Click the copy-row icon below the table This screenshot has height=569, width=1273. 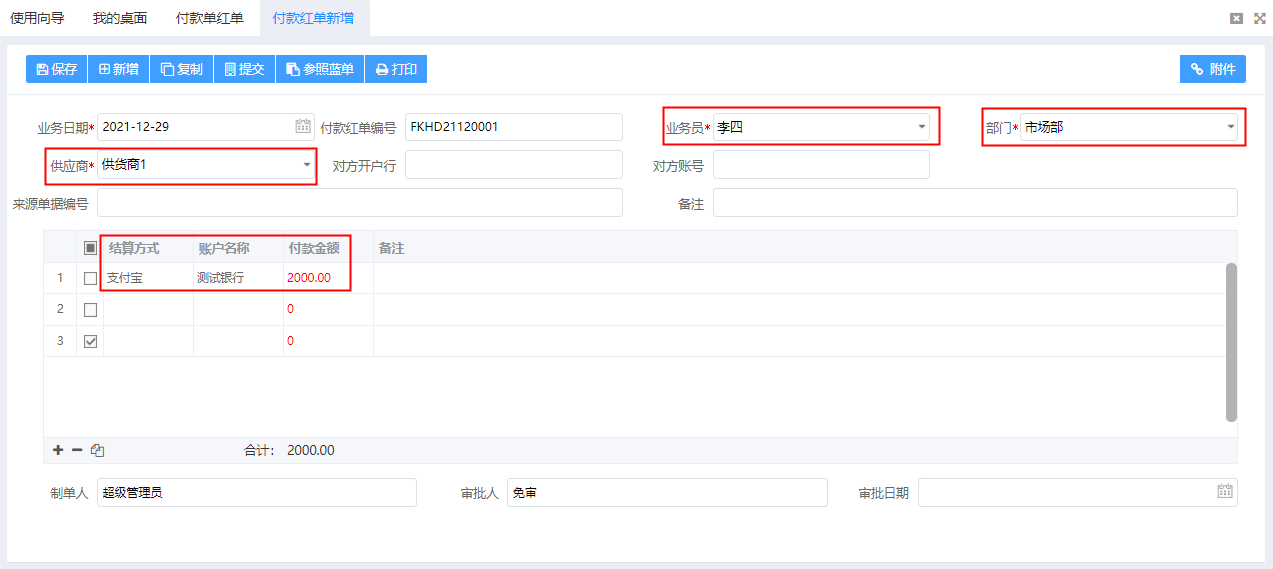97,450
